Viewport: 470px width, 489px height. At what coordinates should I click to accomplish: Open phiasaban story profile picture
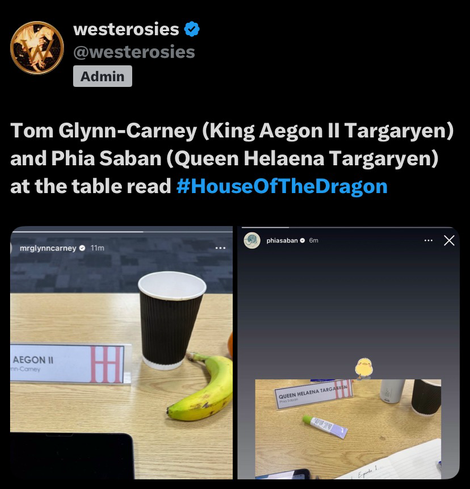(x=252, y=240)
